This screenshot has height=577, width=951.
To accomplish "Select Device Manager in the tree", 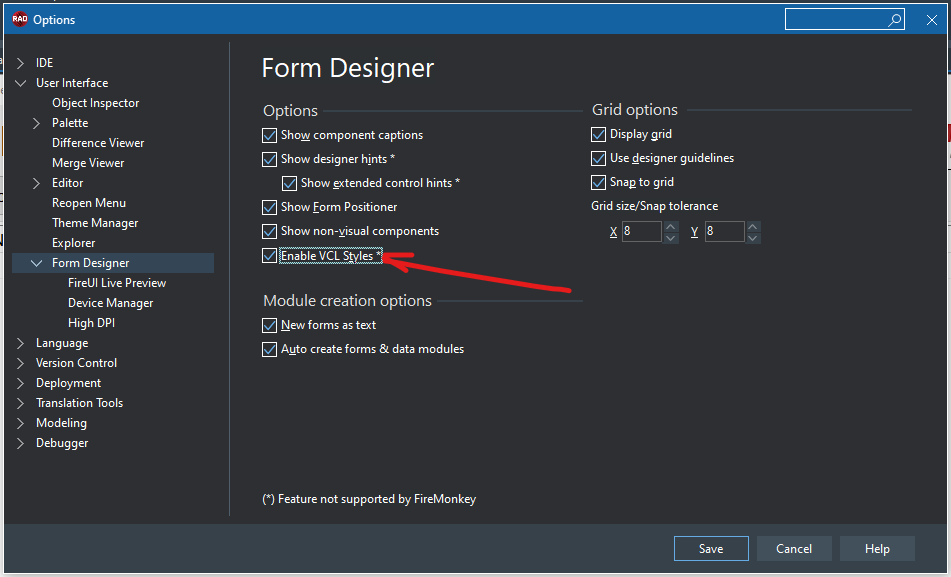I will click(110, 303).
